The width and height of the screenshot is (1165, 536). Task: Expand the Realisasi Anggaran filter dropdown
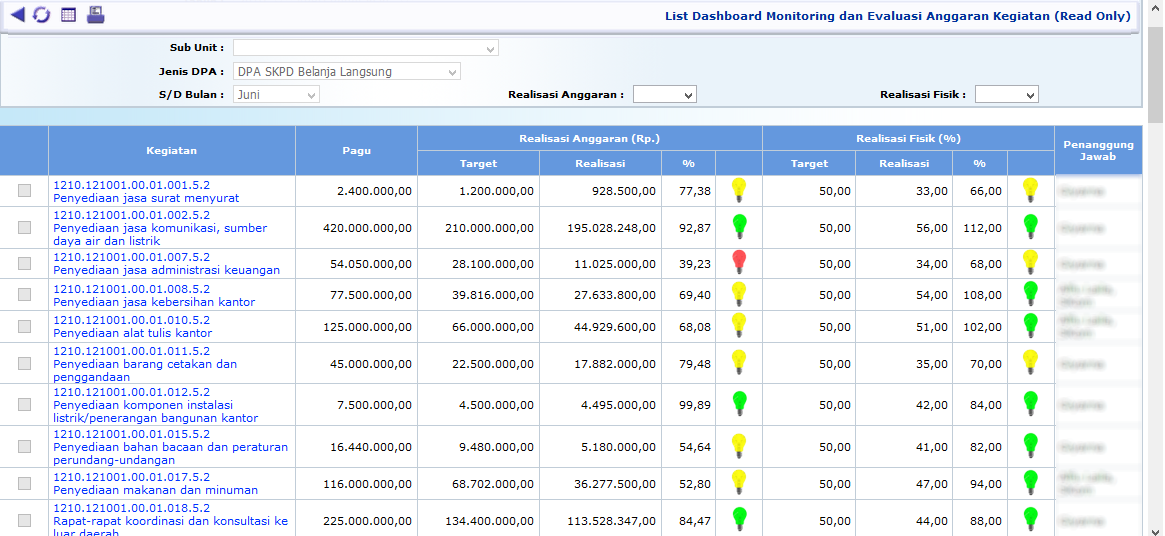click(665, 94)
